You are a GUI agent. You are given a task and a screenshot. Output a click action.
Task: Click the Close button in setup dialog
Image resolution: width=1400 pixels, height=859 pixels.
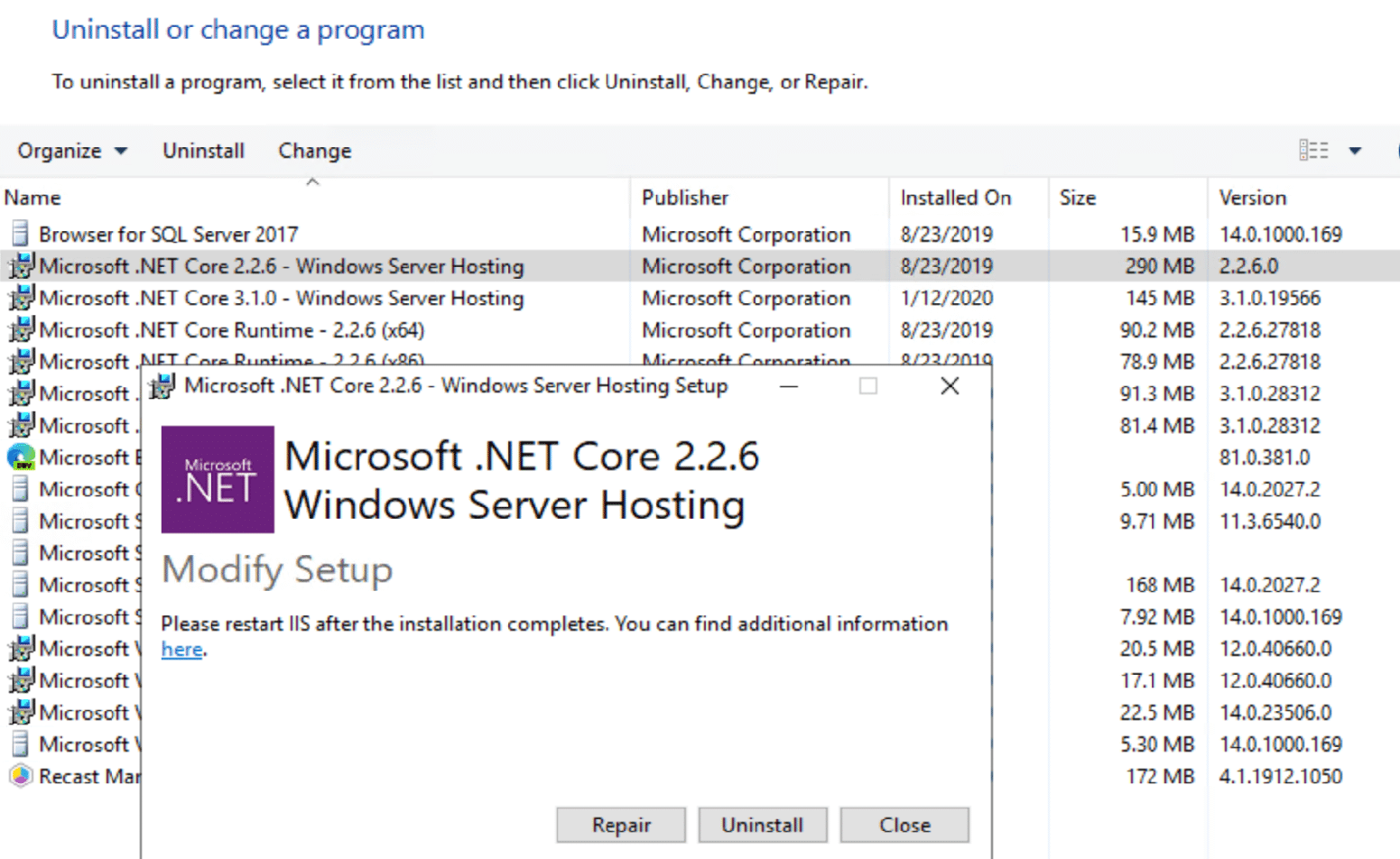pos(904,825)
